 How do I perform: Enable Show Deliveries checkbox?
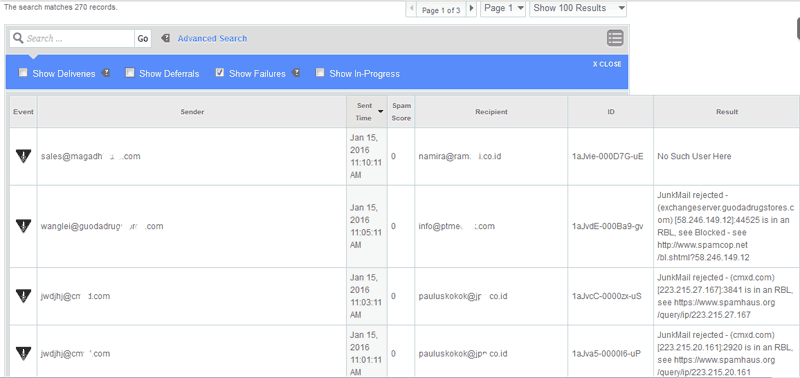point(23,72)
